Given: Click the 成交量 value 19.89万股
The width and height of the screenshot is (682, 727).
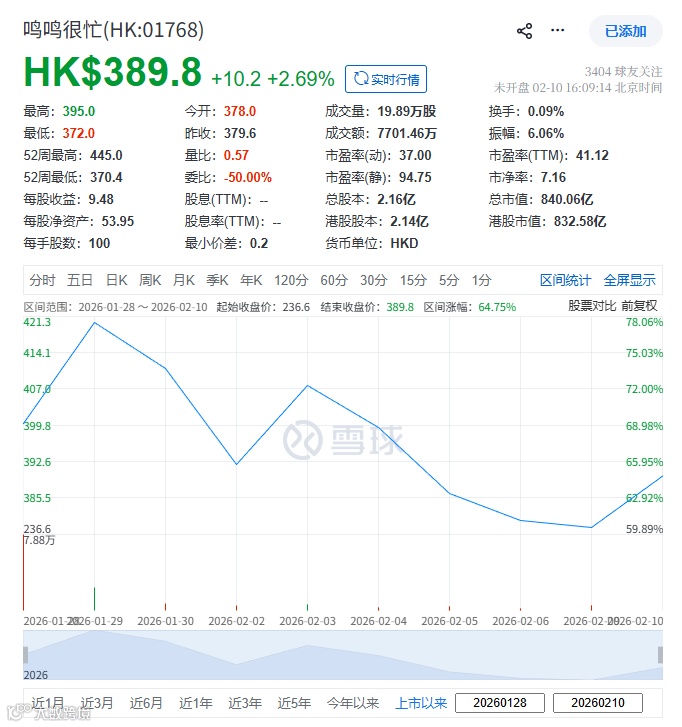Looking at the screenshot, I should [x=407, y=111].
